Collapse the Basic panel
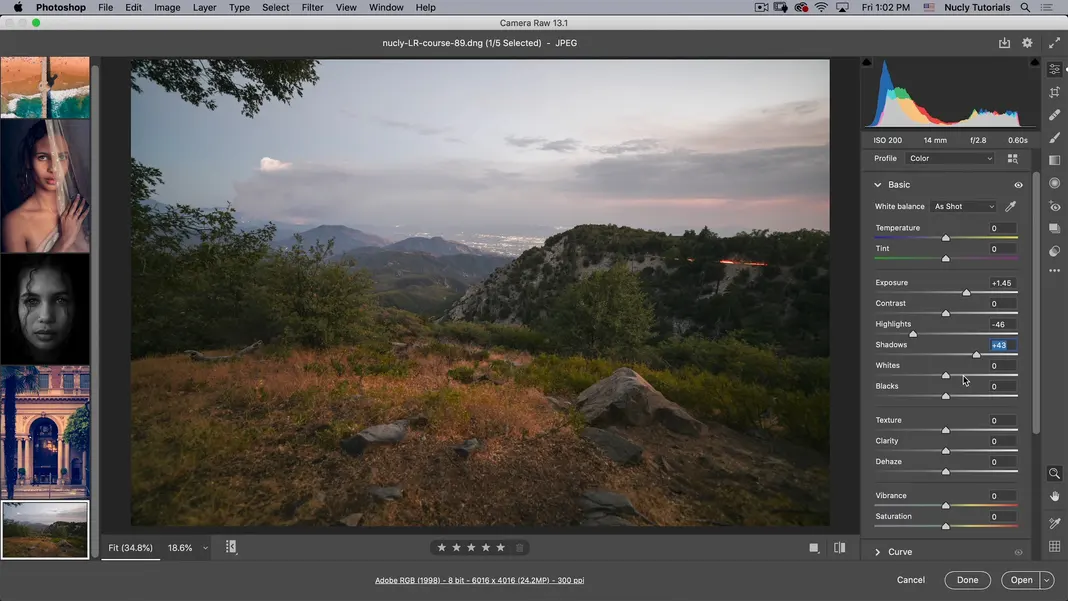The image size is (1068, 601). 877,185
